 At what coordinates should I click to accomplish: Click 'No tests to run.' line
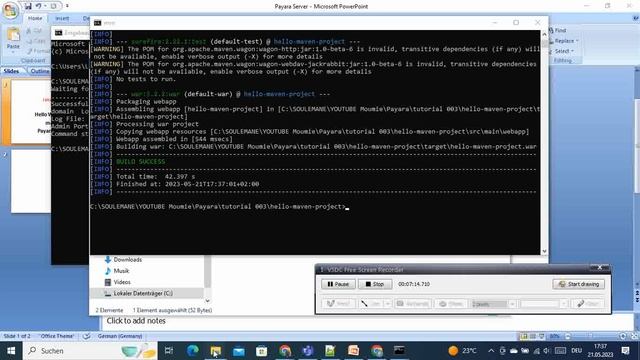(146, 79)
